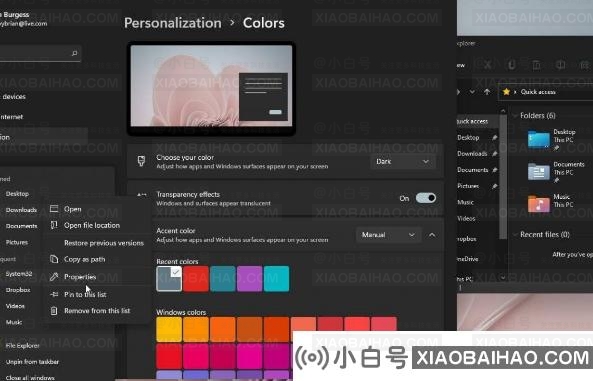Click the paintbrush icon beside Choose your color
The width and height of the screenshot is (593, 381).
(x=141, y=161)
